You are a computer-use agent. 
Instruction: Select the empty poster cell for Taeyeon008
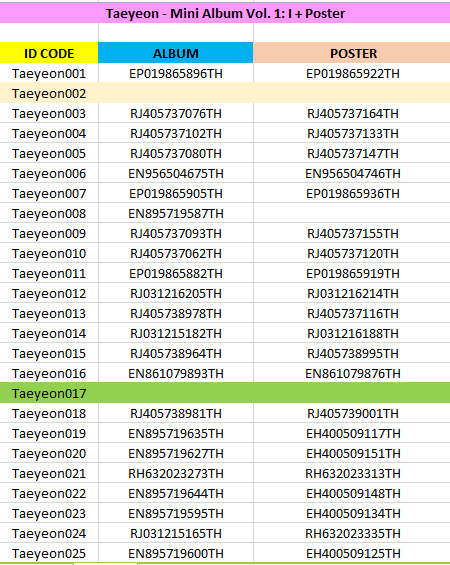point(352,214)
